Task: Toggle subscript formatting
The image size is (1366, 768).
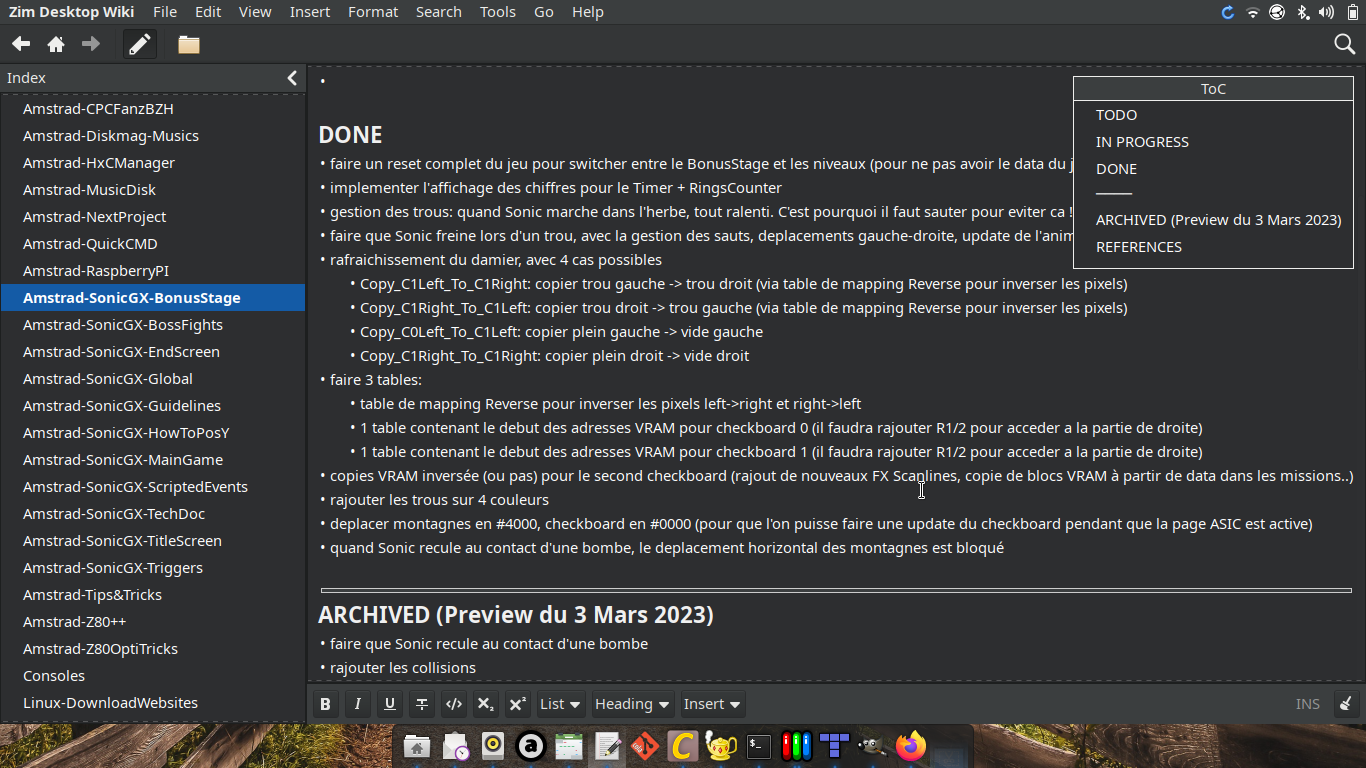Action: [x=486, y=704]
